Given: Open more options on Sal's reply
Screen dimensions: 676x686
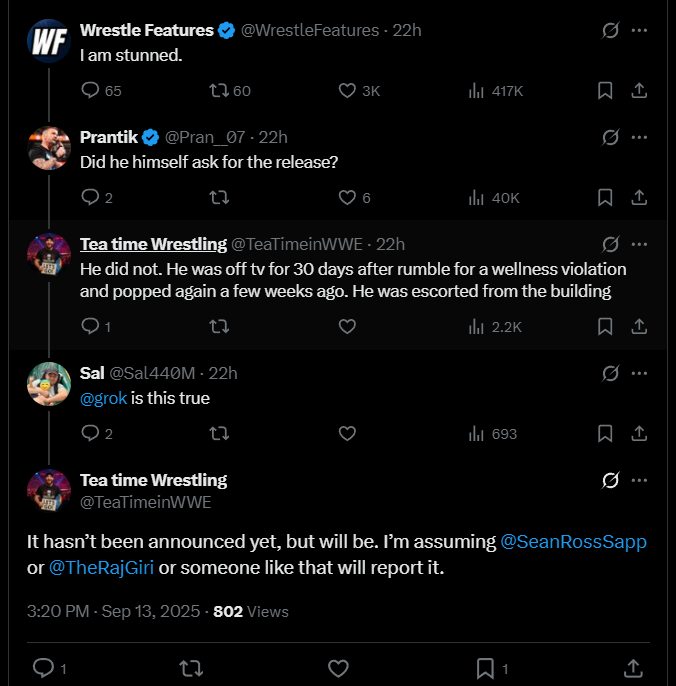Looking at the screenshot, I should [x=639, y=373].
